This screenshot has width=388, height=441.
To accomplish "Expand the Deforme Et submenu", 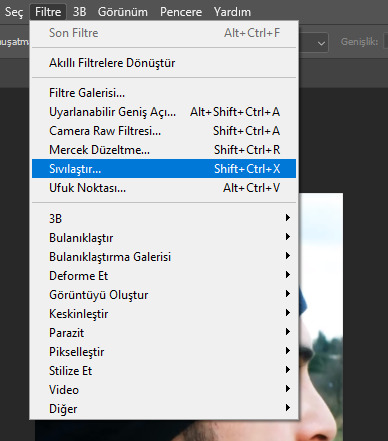I will tap(164, 276).
